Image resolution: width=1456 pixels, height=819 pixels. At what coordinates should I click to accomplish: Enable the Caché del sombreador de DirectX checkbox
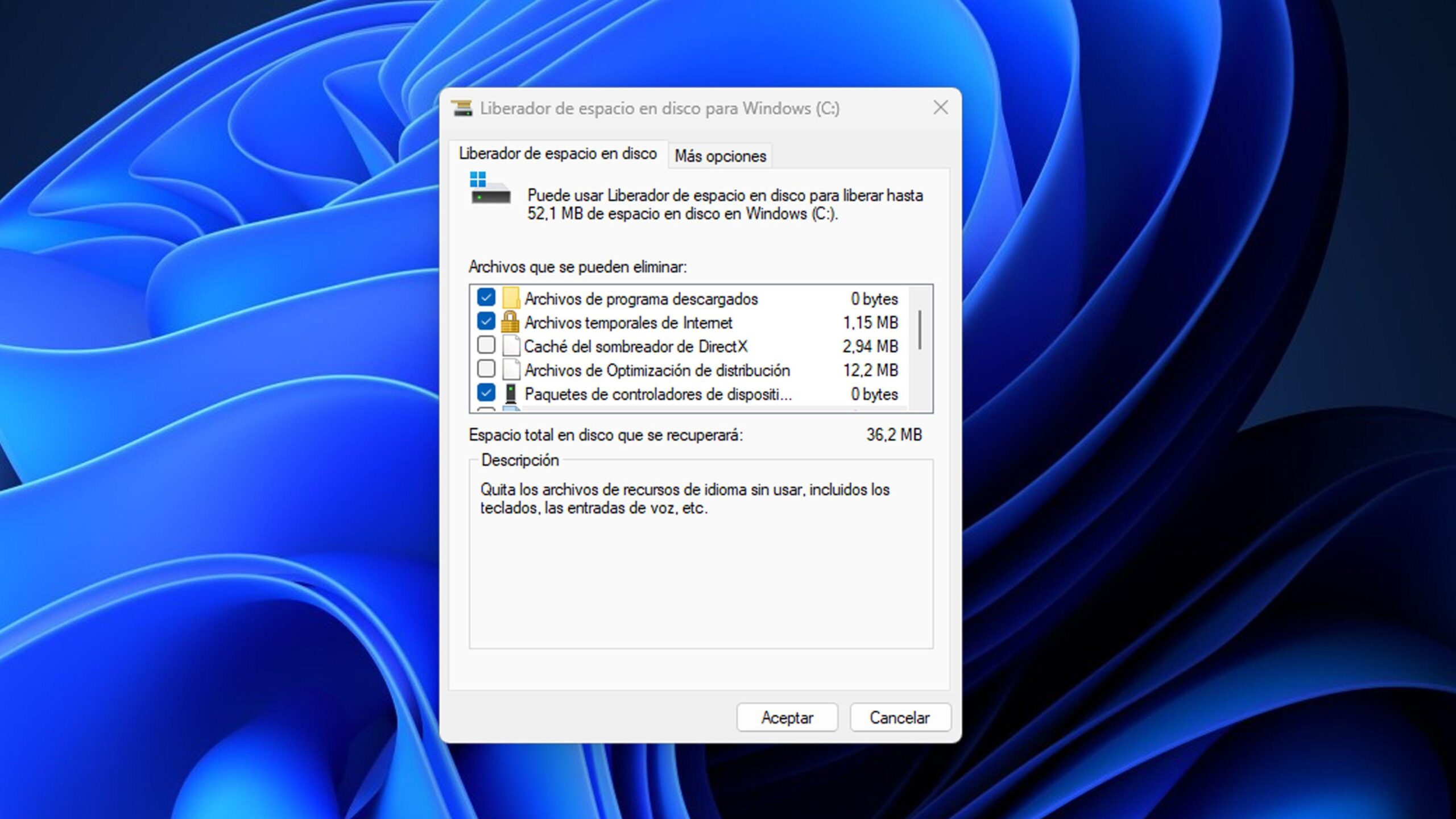tap(486, 346)
